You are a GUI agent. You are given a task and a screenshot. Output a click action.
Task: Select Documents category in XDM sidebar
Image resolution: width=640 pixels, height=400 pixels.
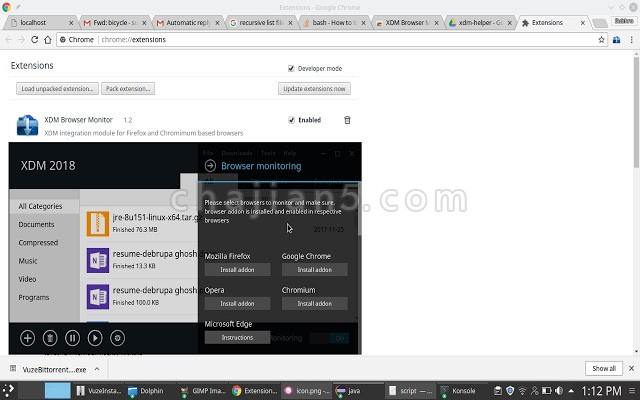[44, 224]
